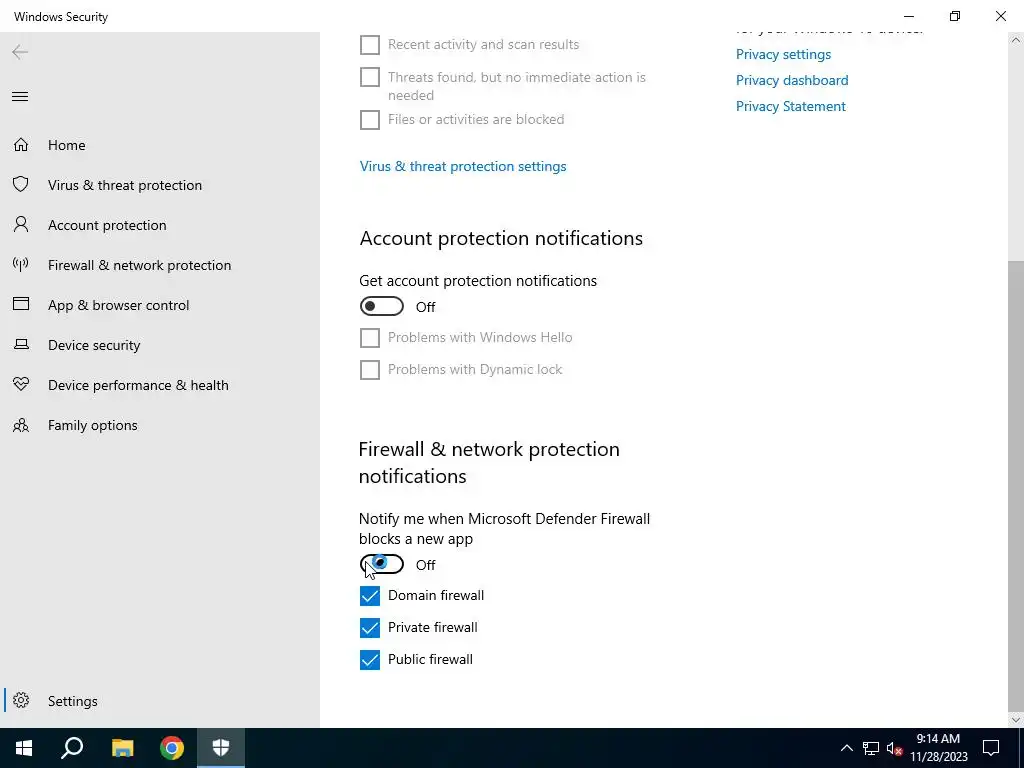The image size is (1024, 768).
Task: Click the muted volume tray icon
Action: 894,748
